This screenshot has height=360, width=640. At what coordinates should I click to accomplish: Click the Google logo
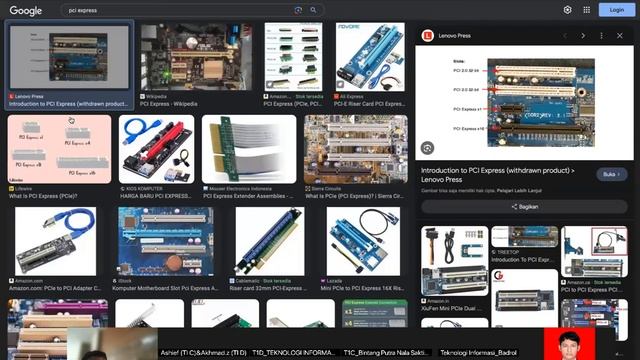point(25,11)
